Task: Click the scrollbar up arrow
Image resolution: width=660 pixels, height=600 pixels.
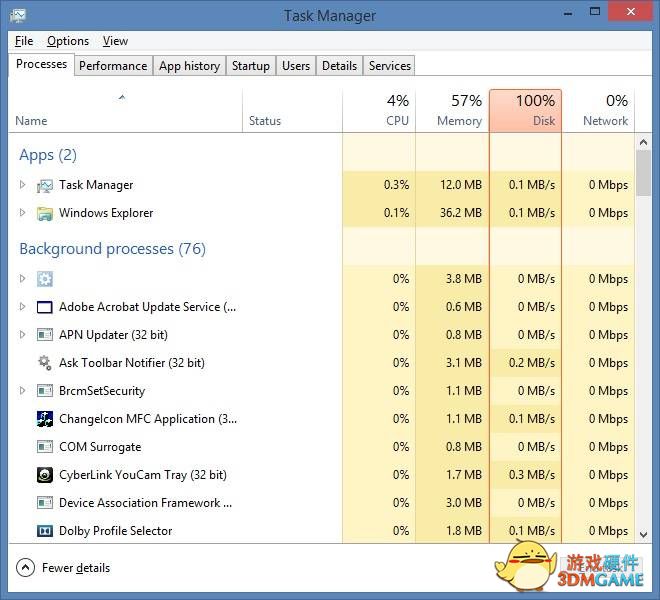Action: [643, 142]
